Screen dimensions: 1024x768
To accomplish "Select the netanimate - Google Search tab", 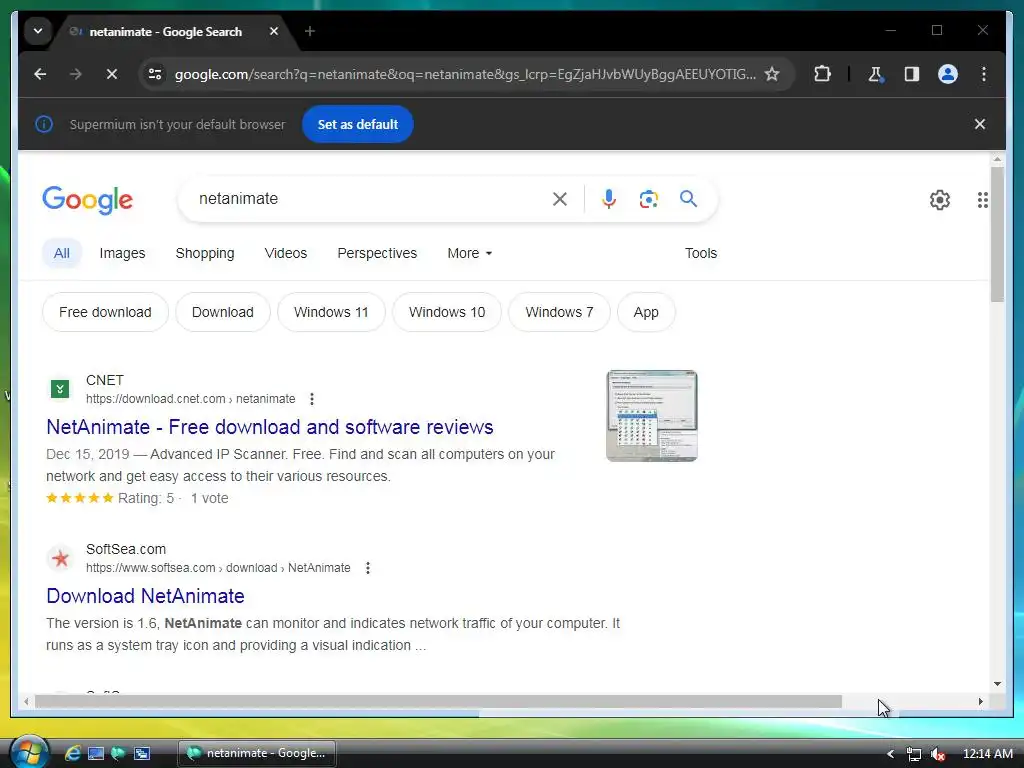I will (x=165, y=31).
